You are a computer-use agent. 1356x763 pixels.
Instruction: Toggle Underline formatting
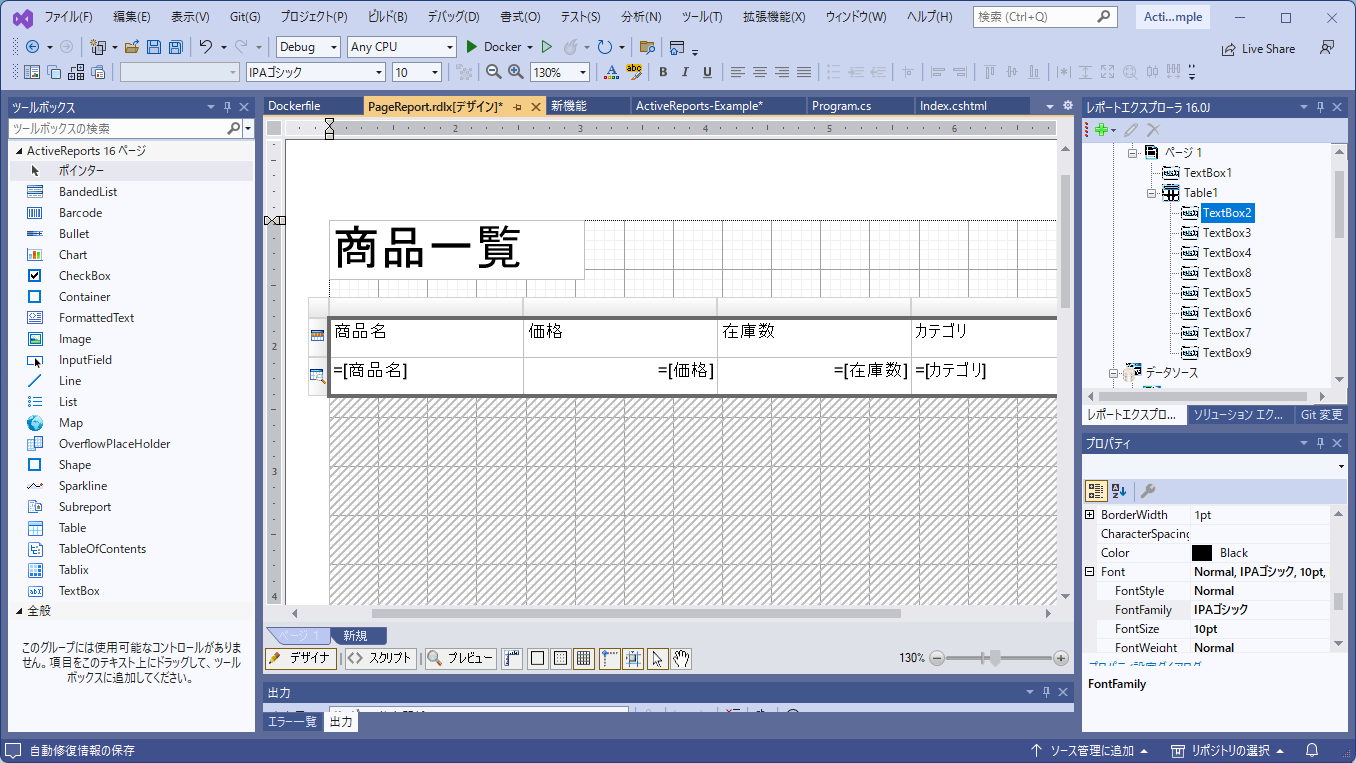[707, 72]
